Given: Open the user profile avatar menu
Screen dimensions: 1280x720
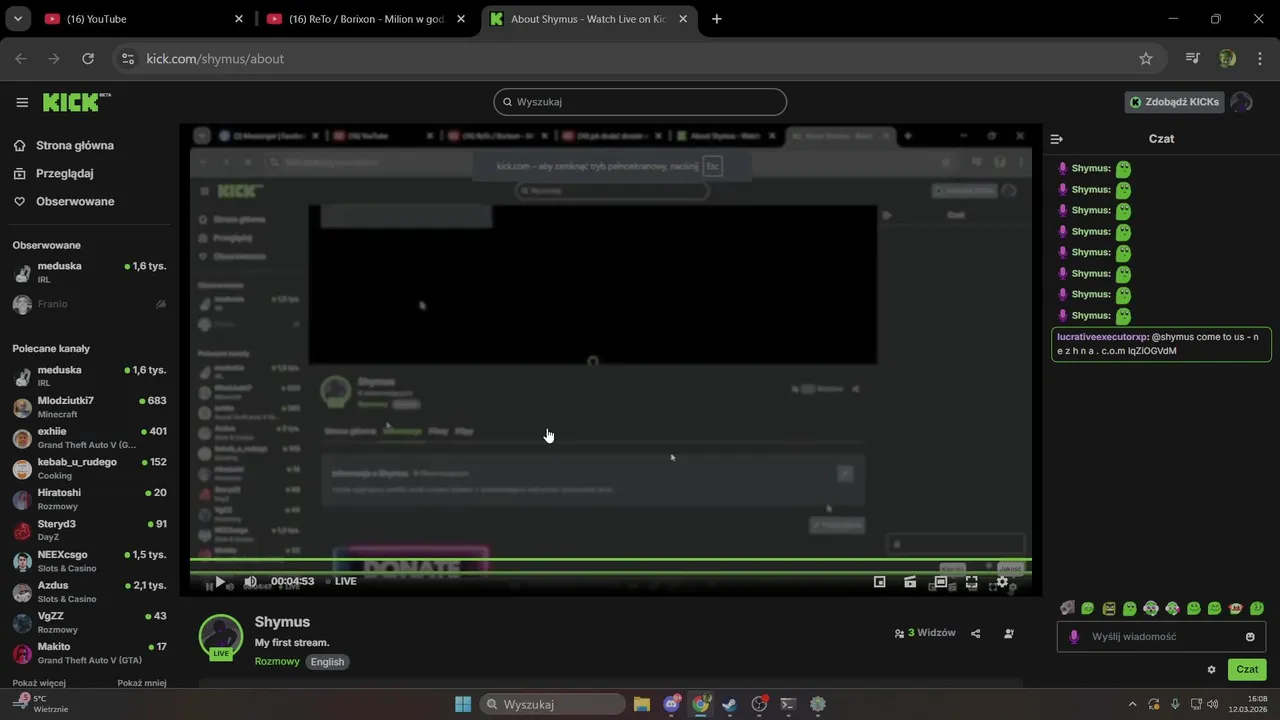Looking at the screenshot, I should click(1241, 102).
